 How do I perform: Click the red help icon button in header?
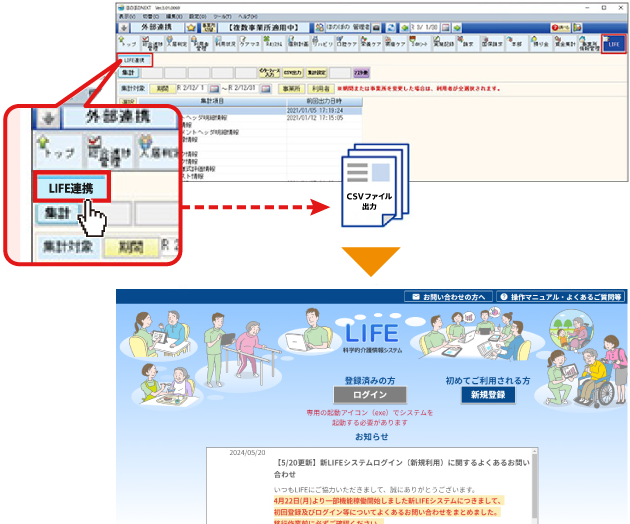point(560,27)
